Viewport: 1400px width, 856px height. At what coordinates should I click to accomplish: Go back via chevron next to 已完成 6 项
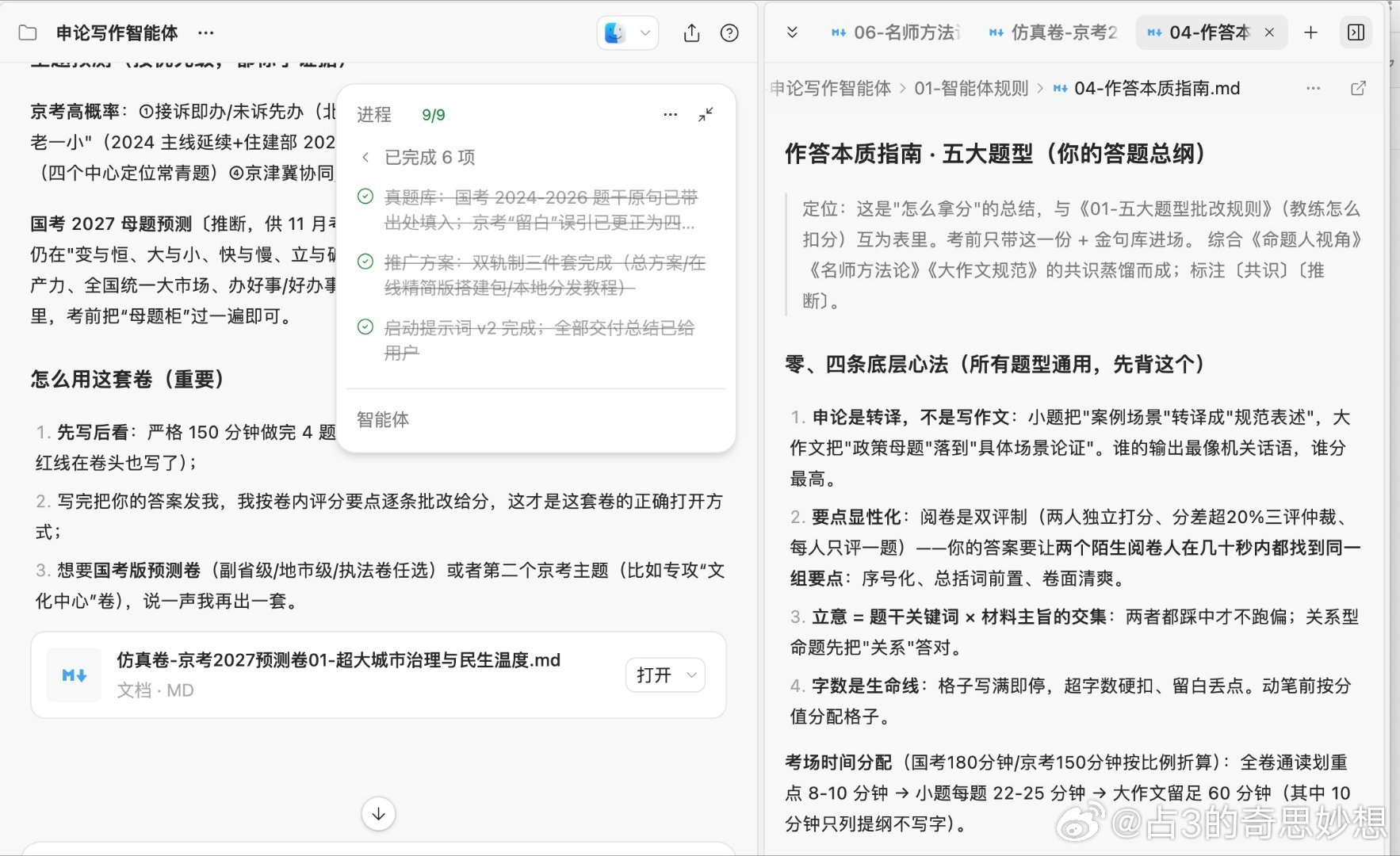click(x=365, y=157)
